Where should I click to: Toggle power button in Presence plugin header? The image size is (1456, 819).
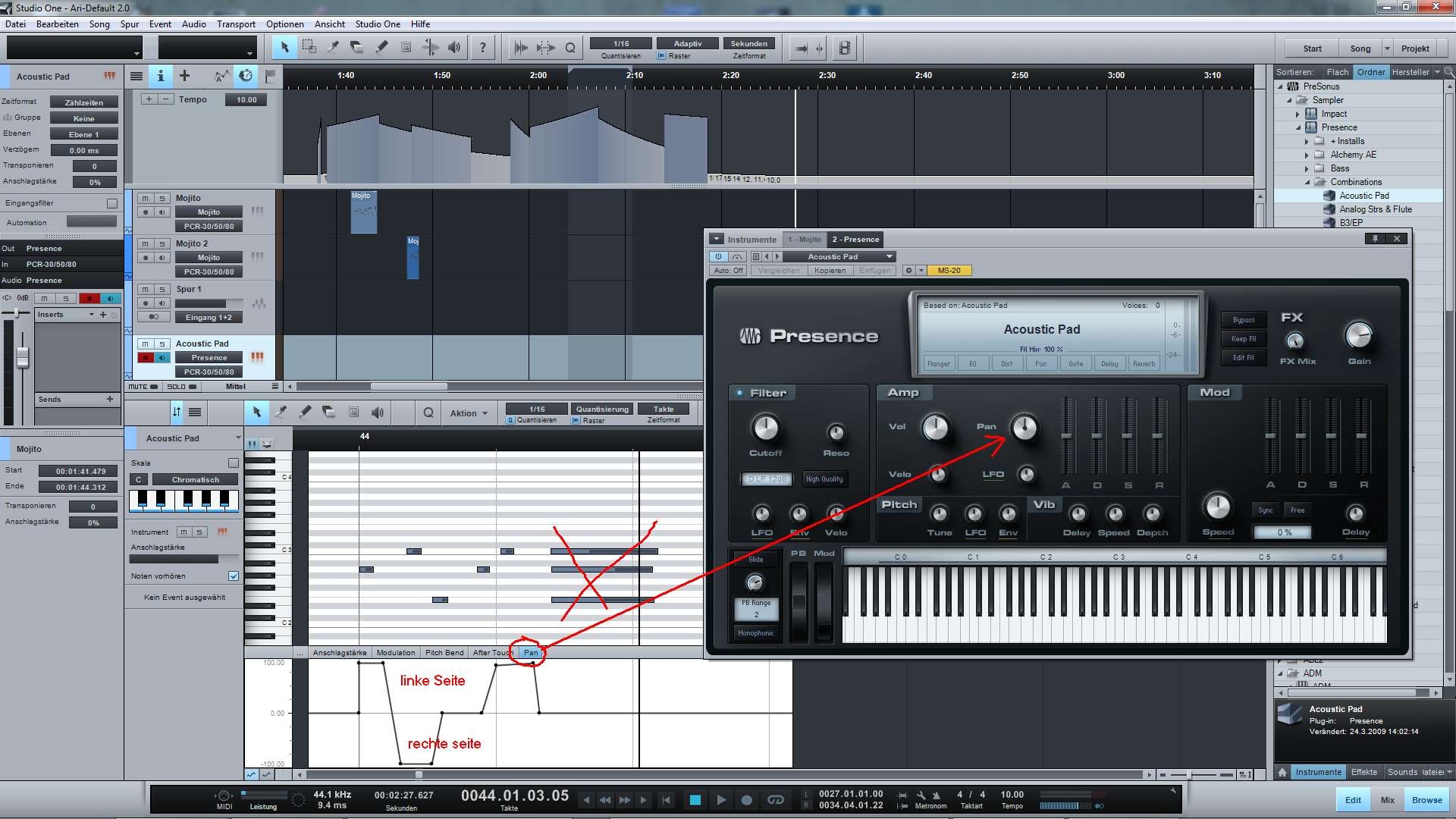[x=718, y=256]
